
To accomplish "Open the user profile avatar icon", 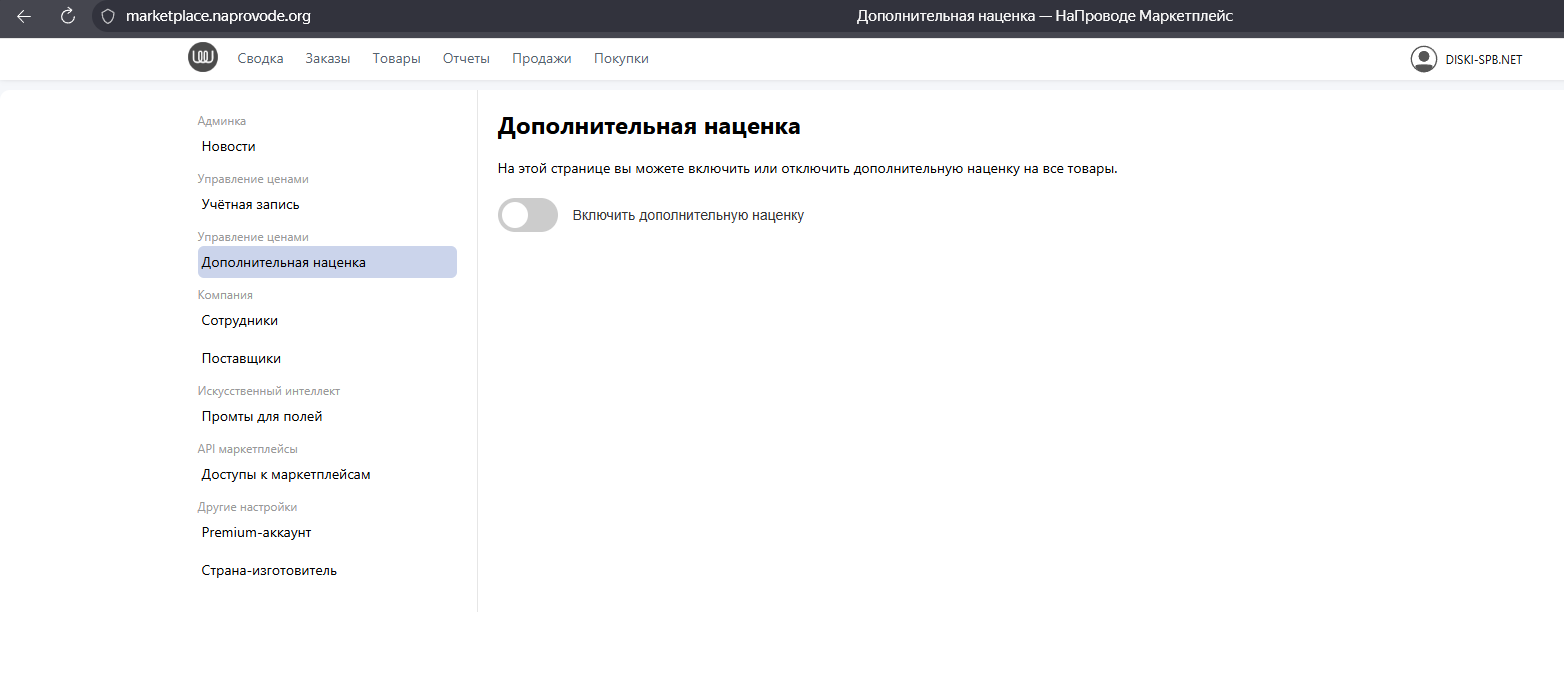I will point(1423,59).
